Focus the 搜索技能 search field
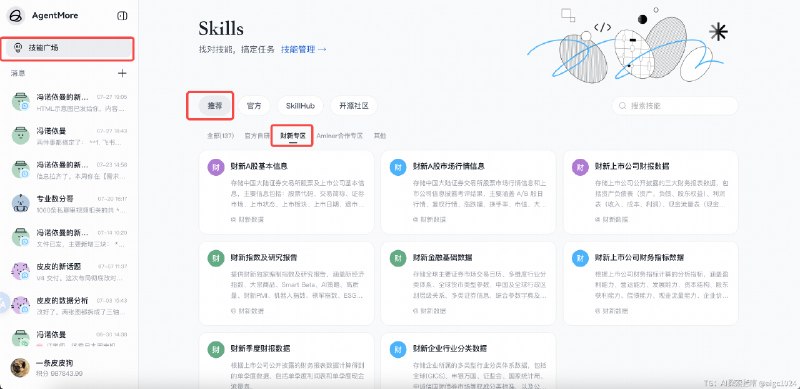The height and width of the screenshot is (389, 800). [674, 106]
